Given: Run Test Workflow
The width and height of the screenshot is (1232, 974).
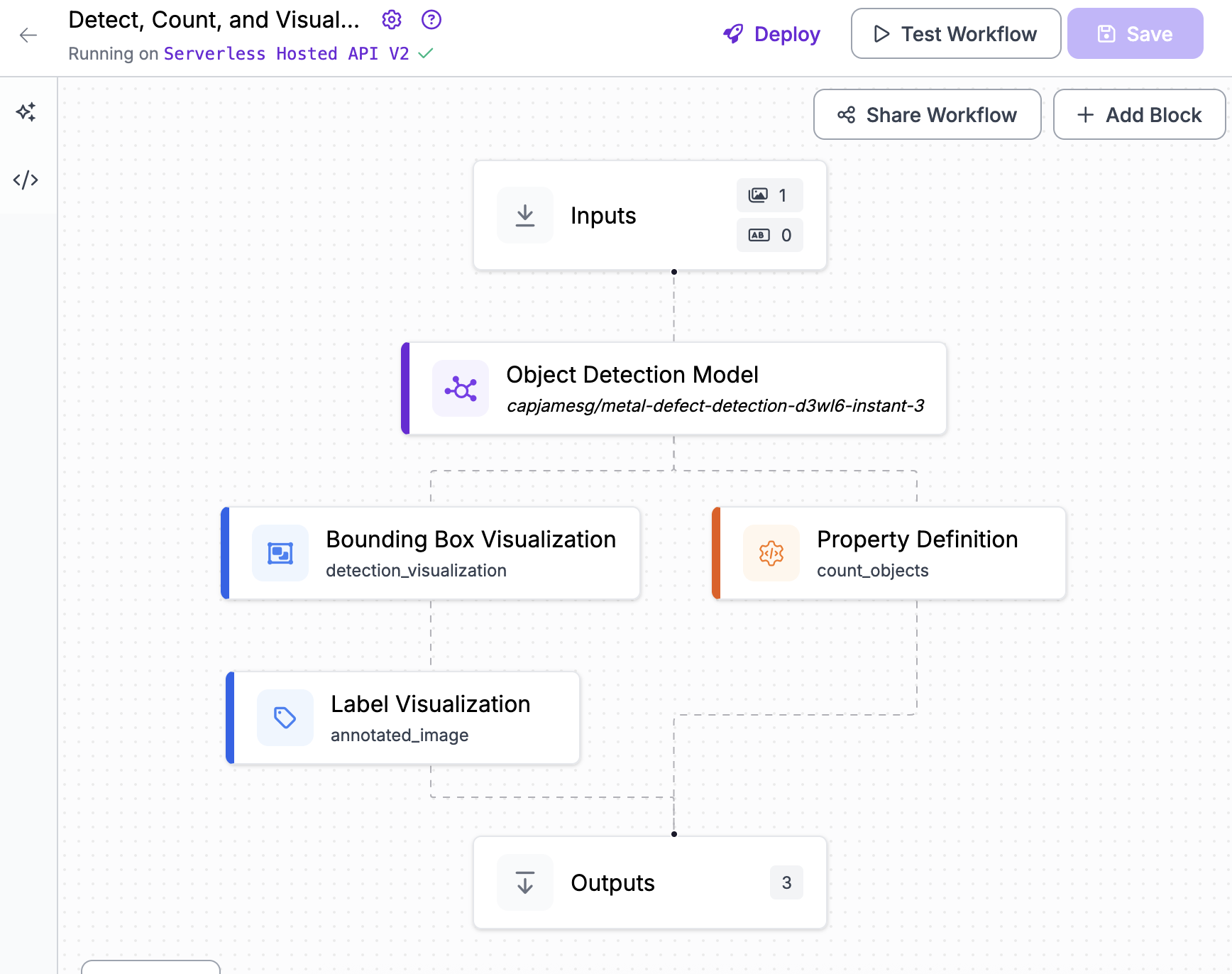Looking at the screenshot, I should [x=955, y=34].
